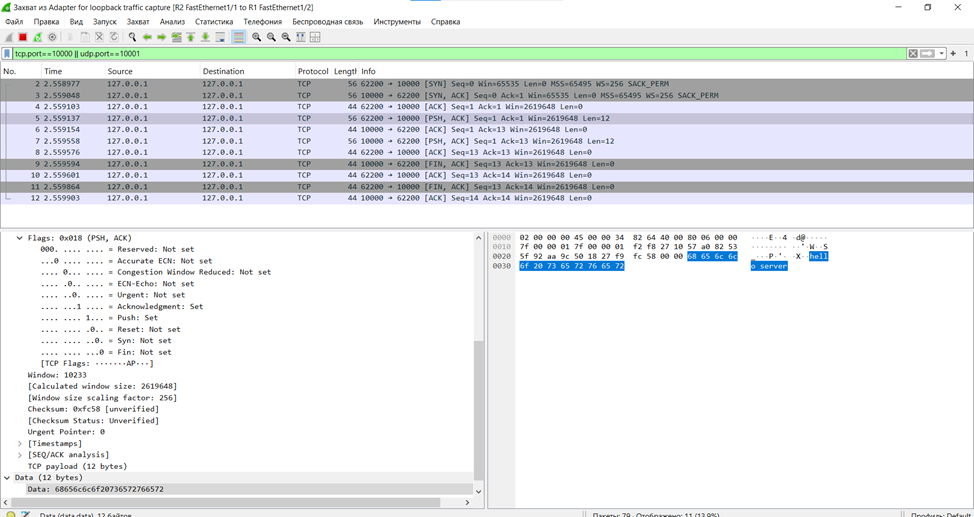The width and height of the screenshot is (974, 517).
Task: Restart the current capture
Action: point(38,37)
